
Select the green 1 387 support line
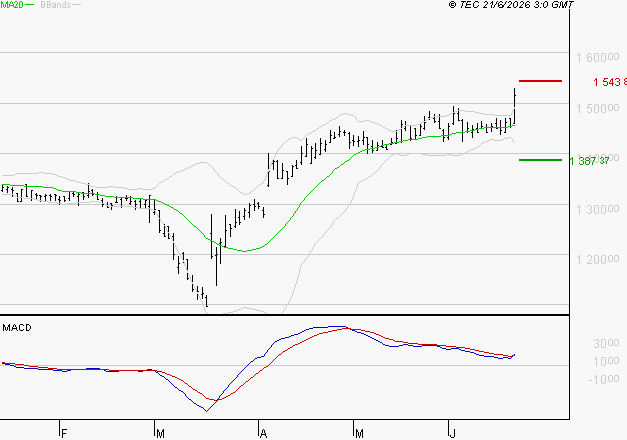540,160
